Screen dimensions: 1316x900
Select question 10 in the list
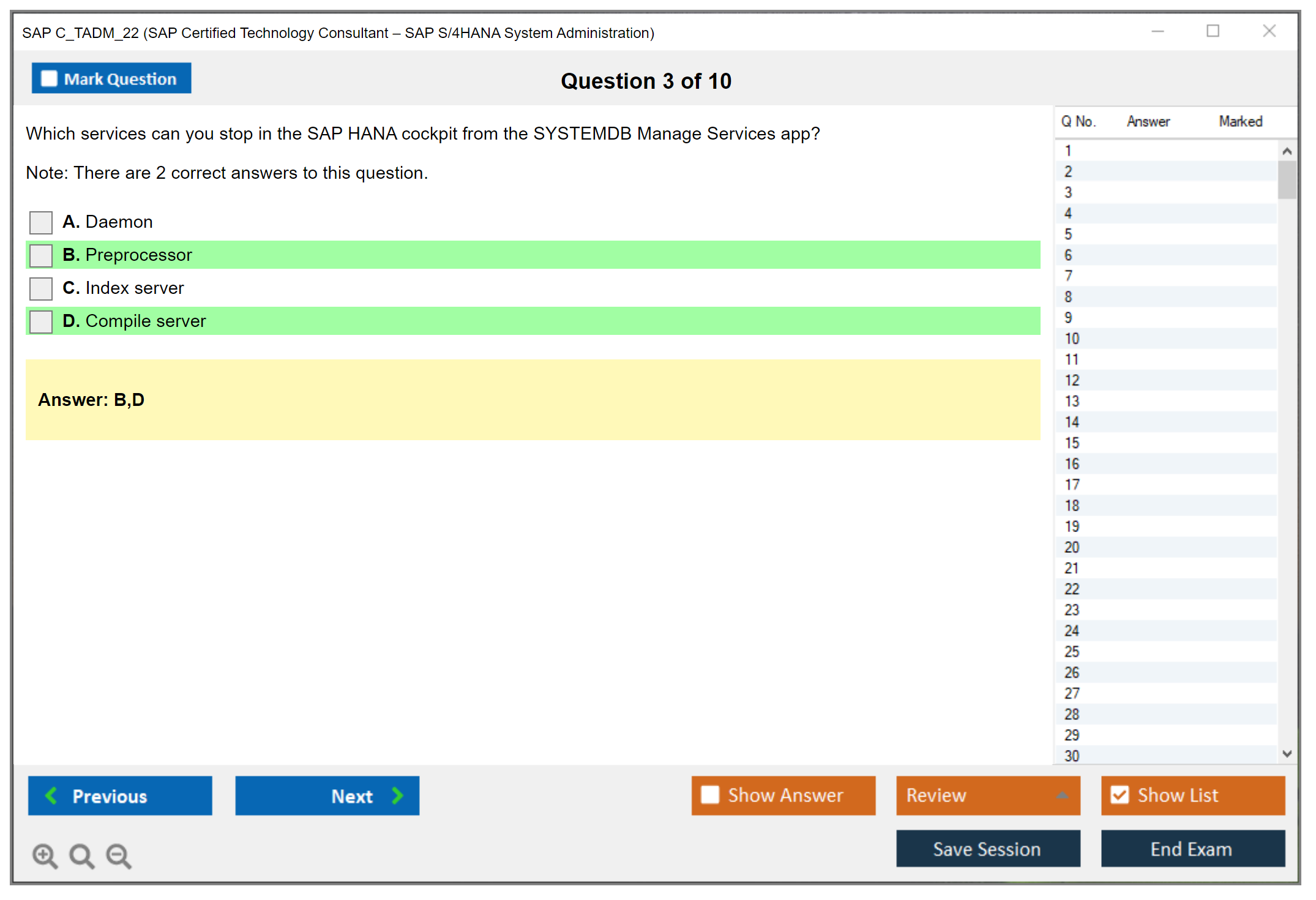[1072, 339]
